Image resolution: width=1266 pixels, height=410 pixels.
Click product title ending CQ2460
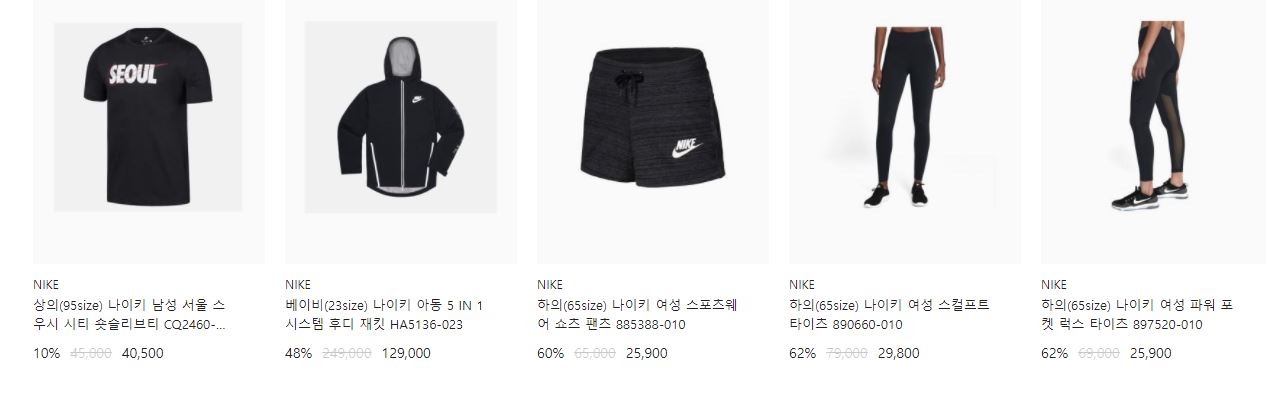129,315
